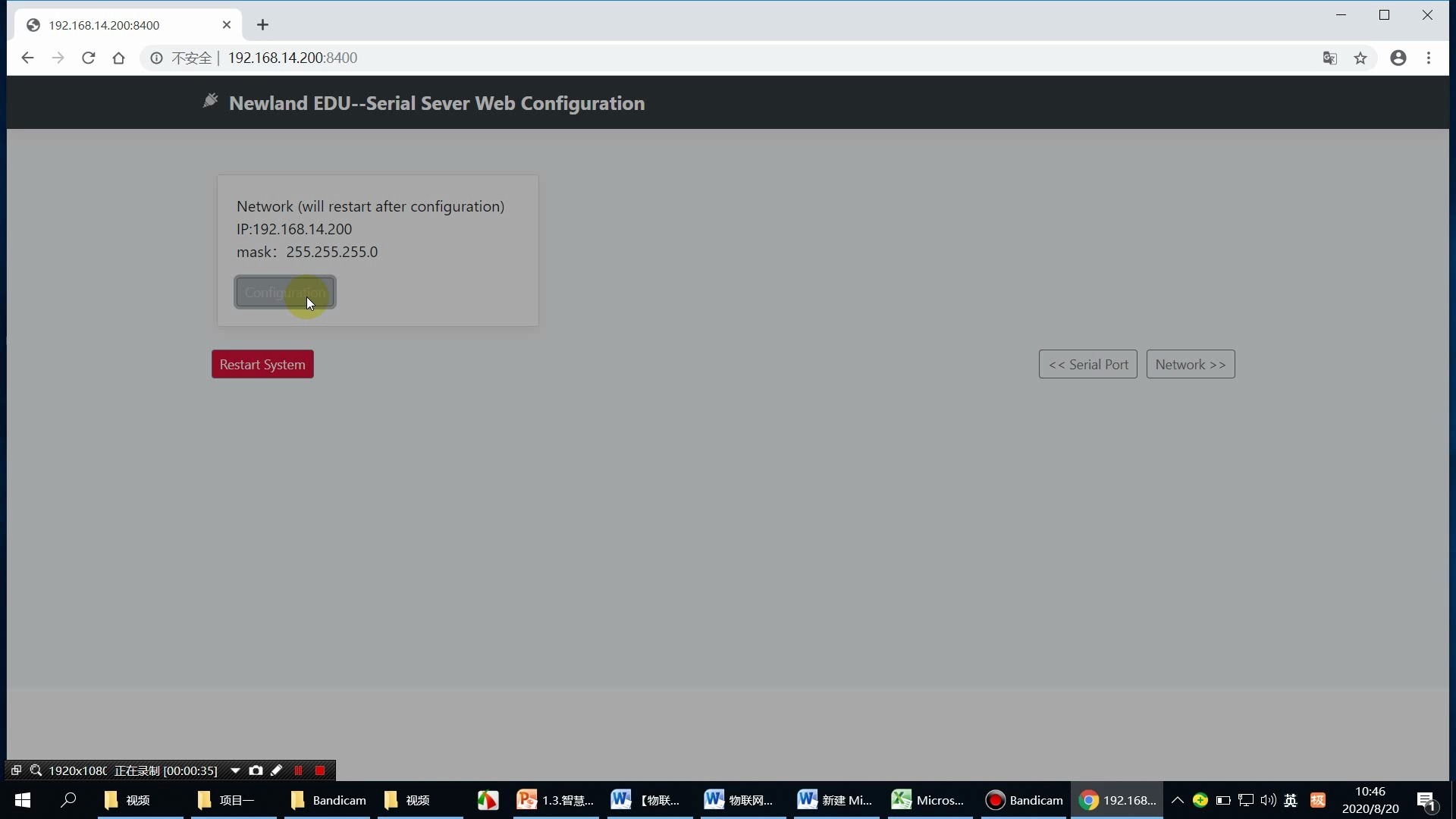Click Bandicam magnifier search icon
This screenshot has width=1456, height=819.
coord(36,770)
